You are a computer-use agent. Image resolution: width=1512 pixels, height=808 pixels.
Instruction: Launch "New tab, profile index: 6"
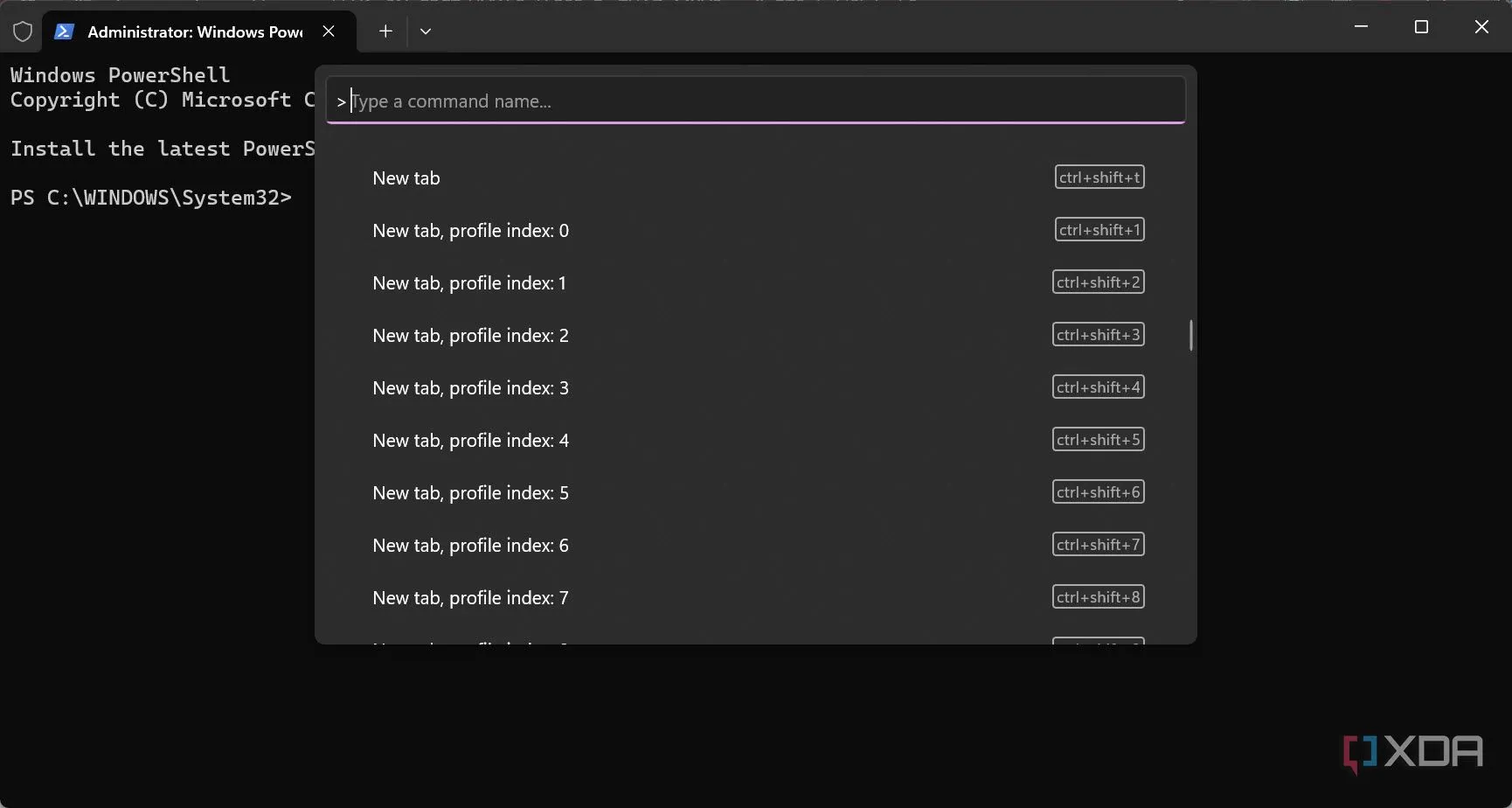(470, 546)
